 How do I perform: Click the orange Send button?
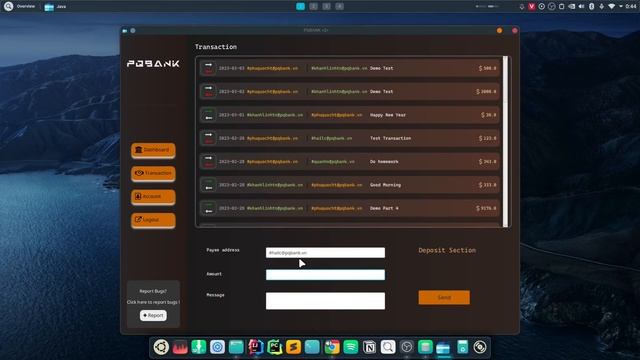pos(444,297)
